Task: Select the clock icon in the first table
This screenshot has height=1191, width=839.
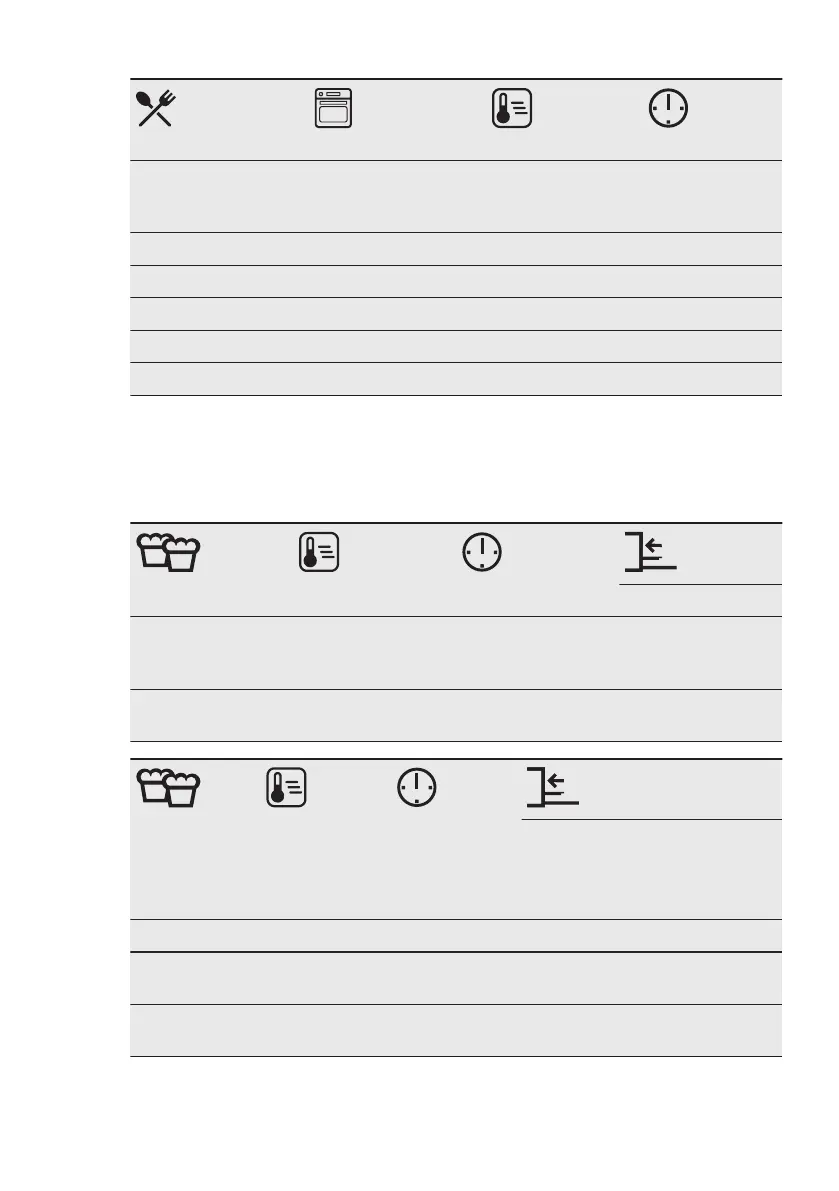Action: coord(668,108)
